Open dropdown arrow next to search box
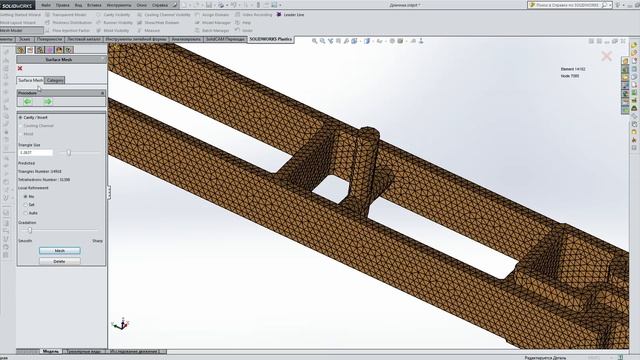The image size is (640, 360). coord(610,5)
